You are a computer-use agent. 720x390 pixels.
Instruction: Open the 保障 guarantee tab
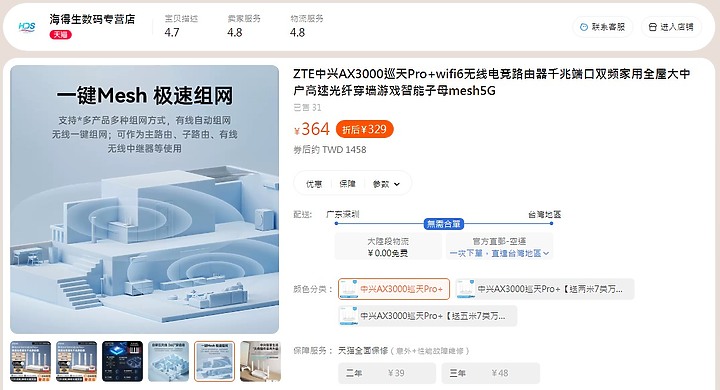[x=348, y=184]
